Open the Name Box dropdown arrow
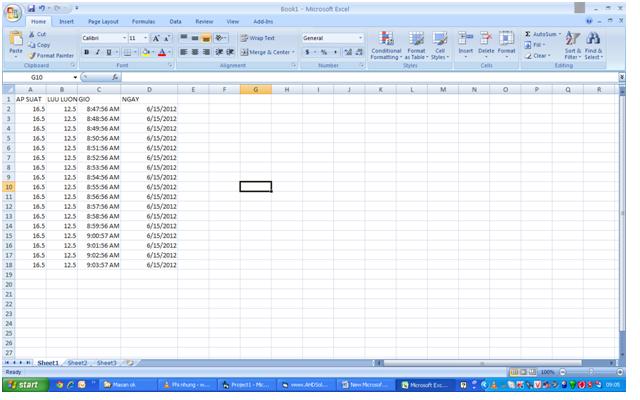 point(74,77)
